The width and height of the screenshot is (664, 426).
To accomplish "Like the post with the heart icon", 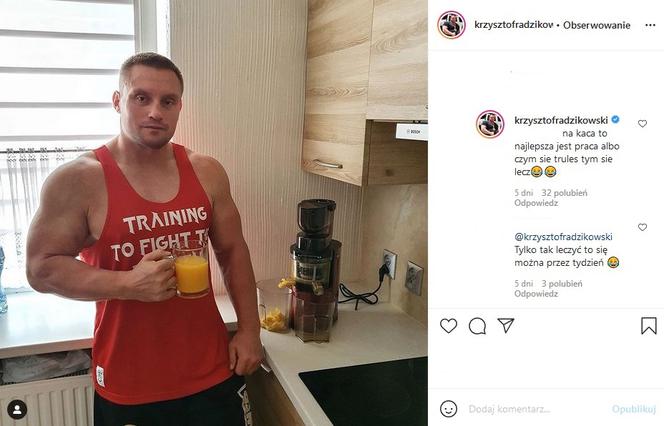I will [448, 326].
